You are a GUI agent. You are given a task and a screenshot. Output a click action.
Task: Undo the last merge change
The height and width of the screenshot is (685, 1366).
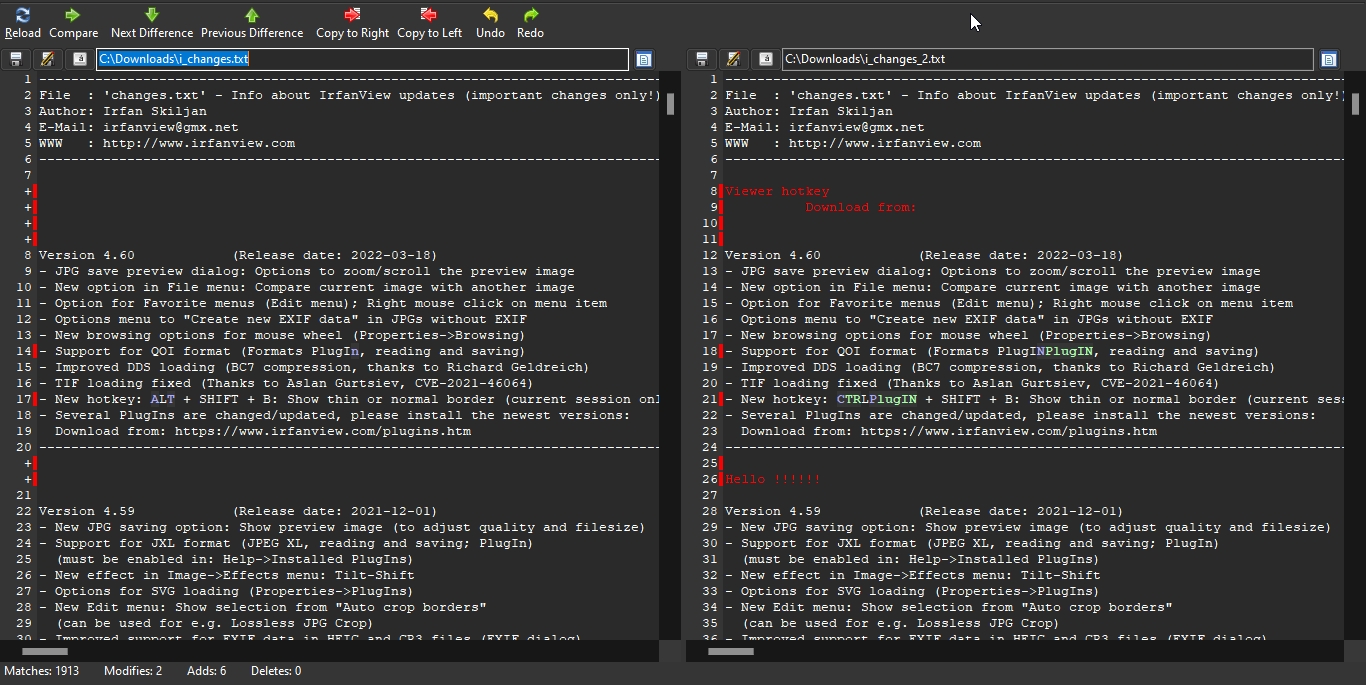489,20
